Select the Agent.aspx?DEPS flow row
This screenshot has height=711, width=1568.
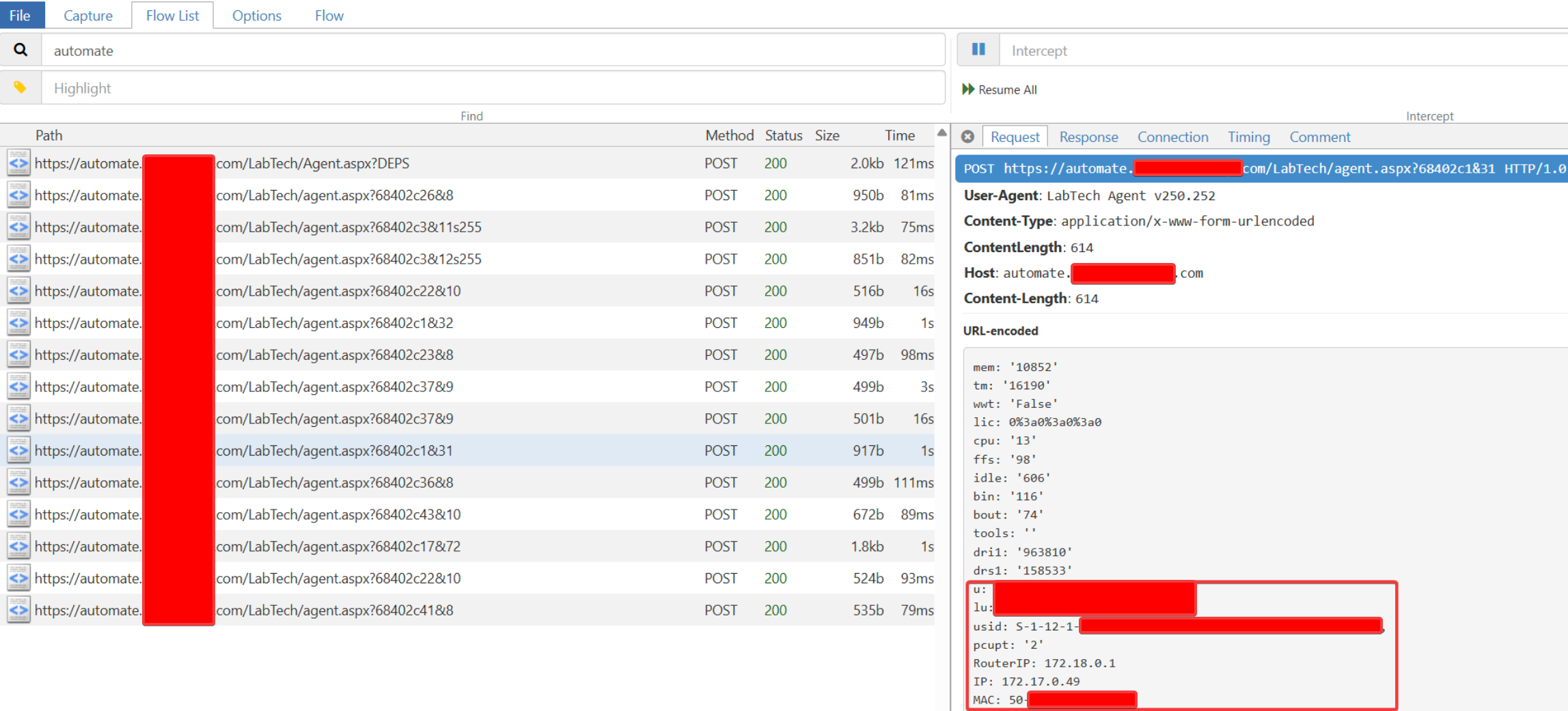pyautogui.click(x=467, y=163)
